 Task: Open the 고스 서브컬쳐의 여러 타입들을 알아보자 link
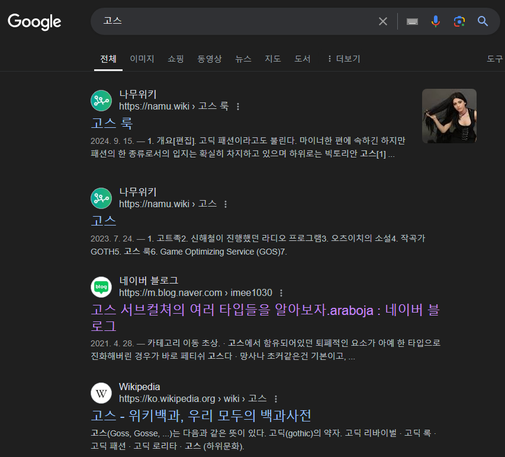pyautogui.click(x=265, y=318)
